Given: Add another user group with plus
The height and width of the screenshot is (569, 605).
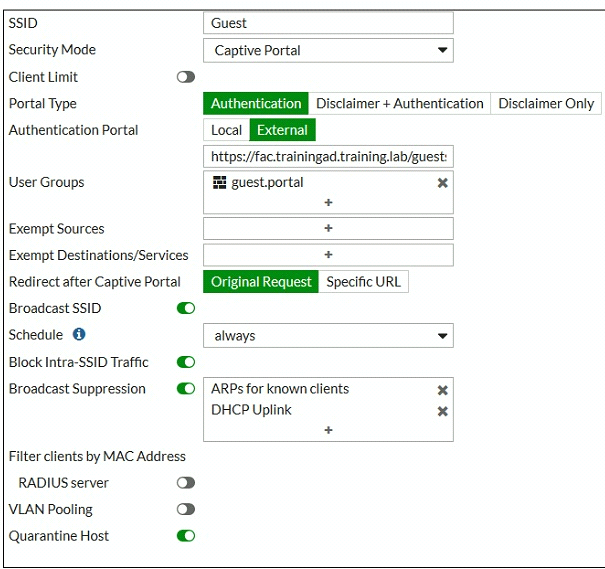Looking at the screenshot, I should 328,203.
